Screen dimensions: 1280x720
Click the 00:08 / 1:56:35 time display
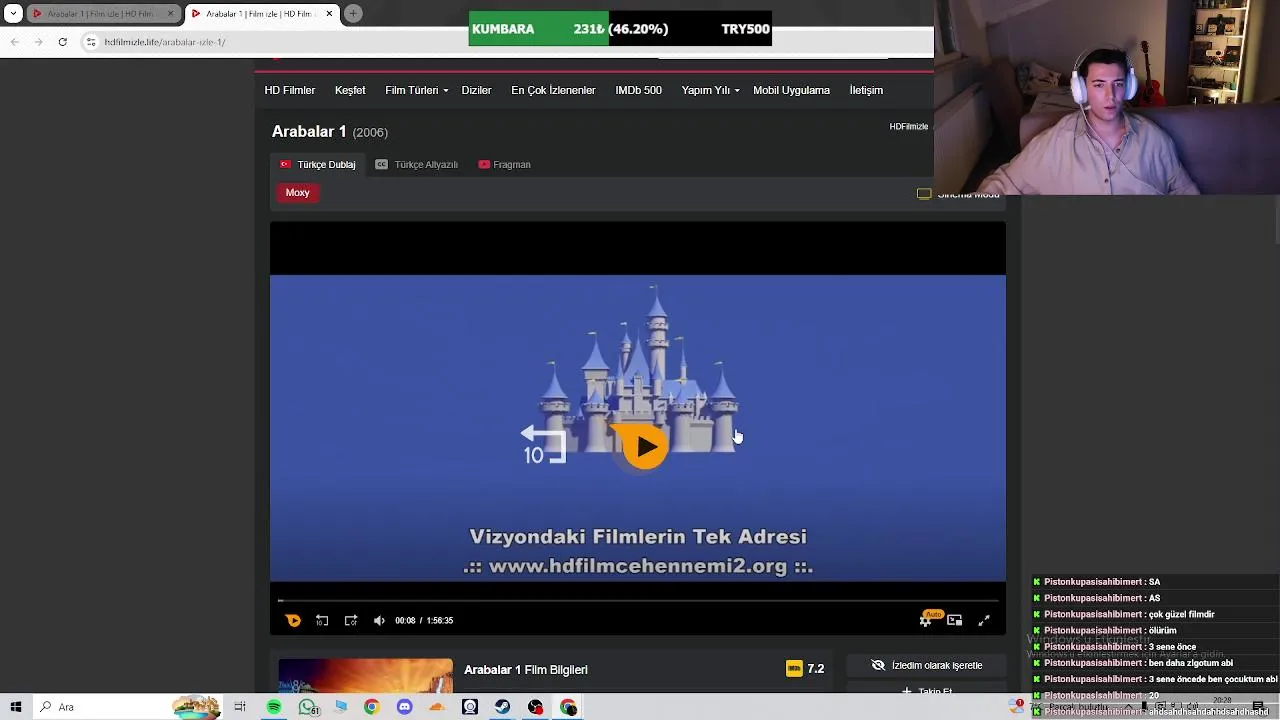424,620
